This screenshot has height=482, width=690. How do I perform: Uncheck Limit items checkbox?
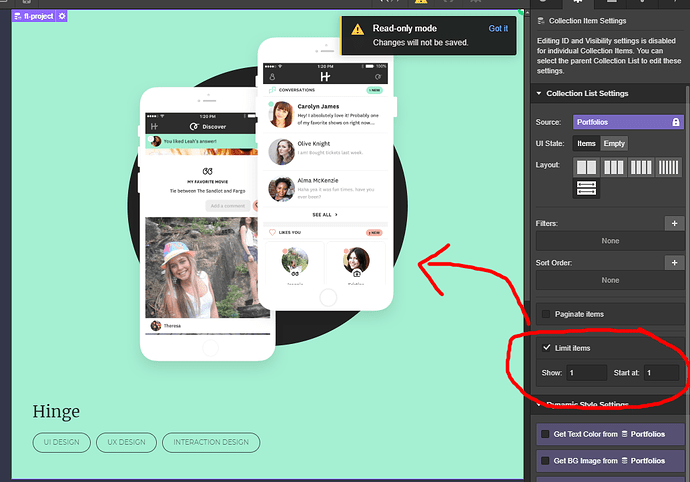(546, 348)
